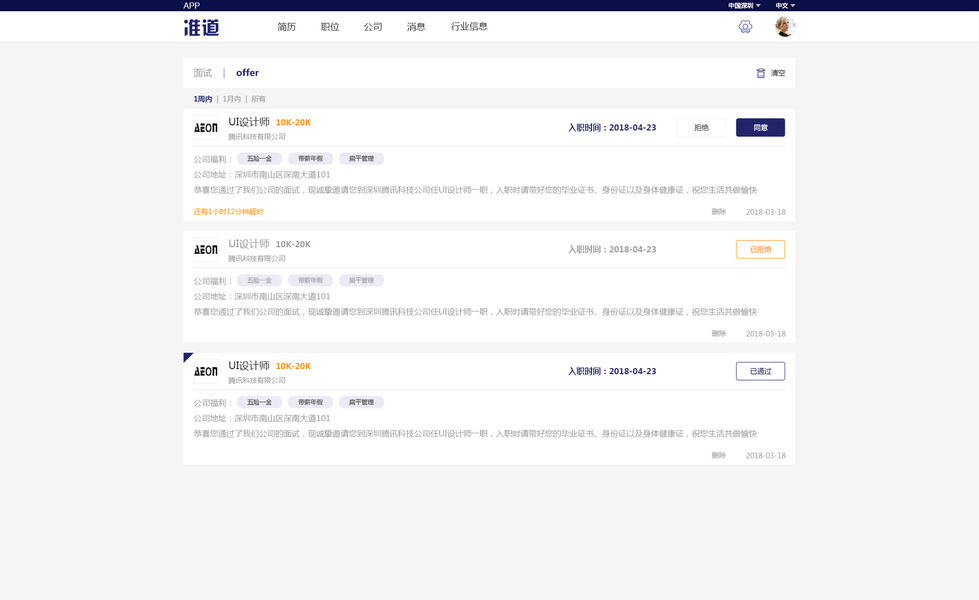
Task: Click the 已通过 status button
Action: pyautogui.click(x=760, y=371)
